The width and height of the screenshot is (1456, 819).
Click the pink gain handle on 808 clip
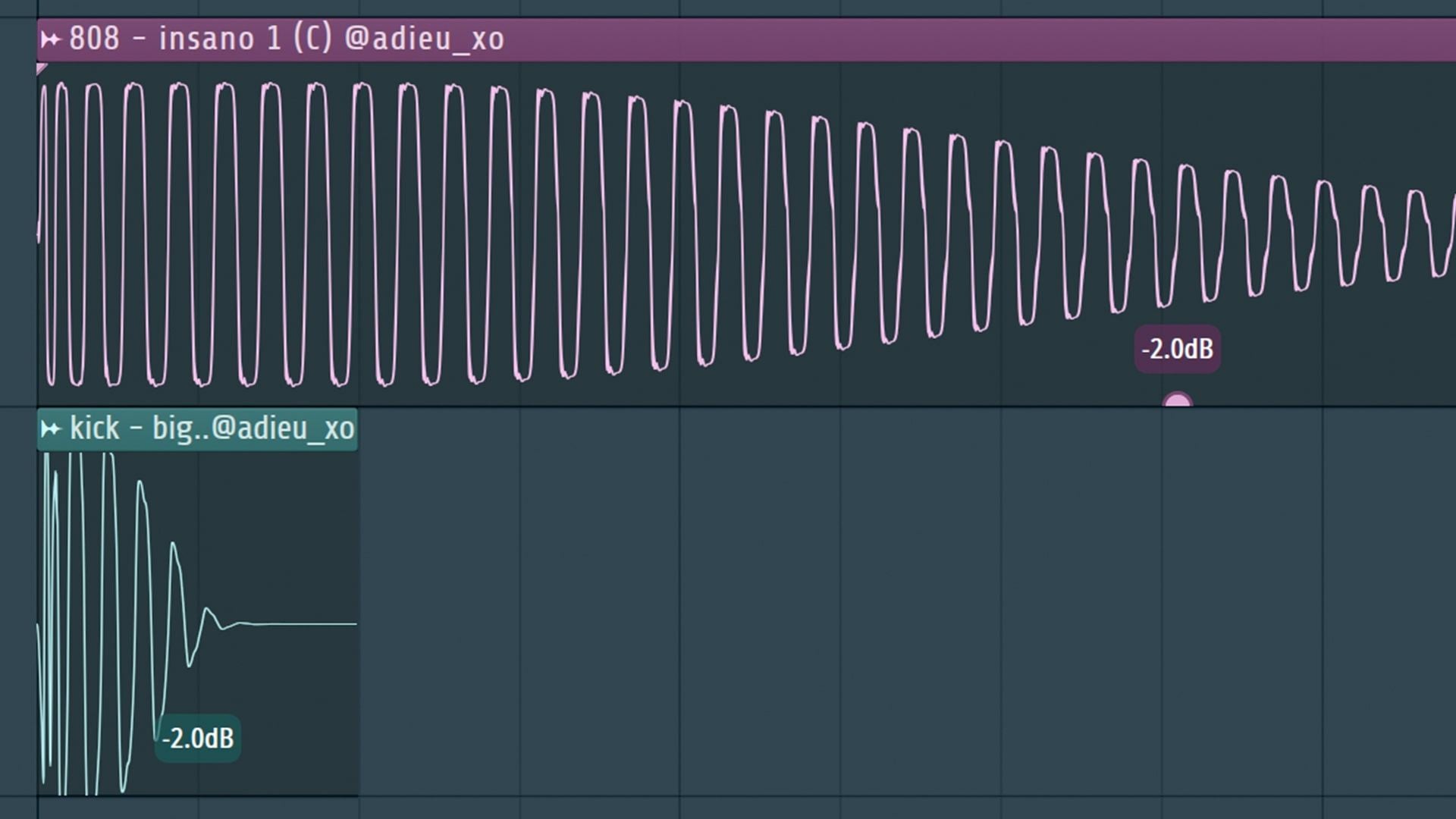pyautogui.click(x=1177, y=400)
